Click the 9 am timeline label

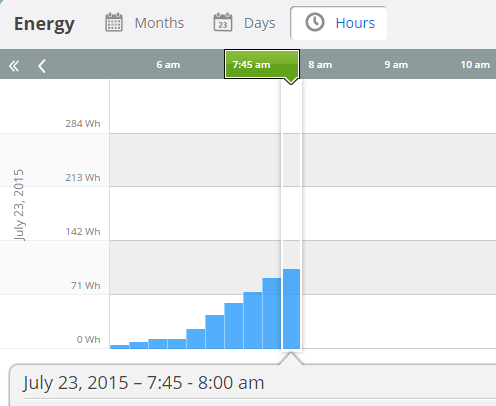[396, 65]
